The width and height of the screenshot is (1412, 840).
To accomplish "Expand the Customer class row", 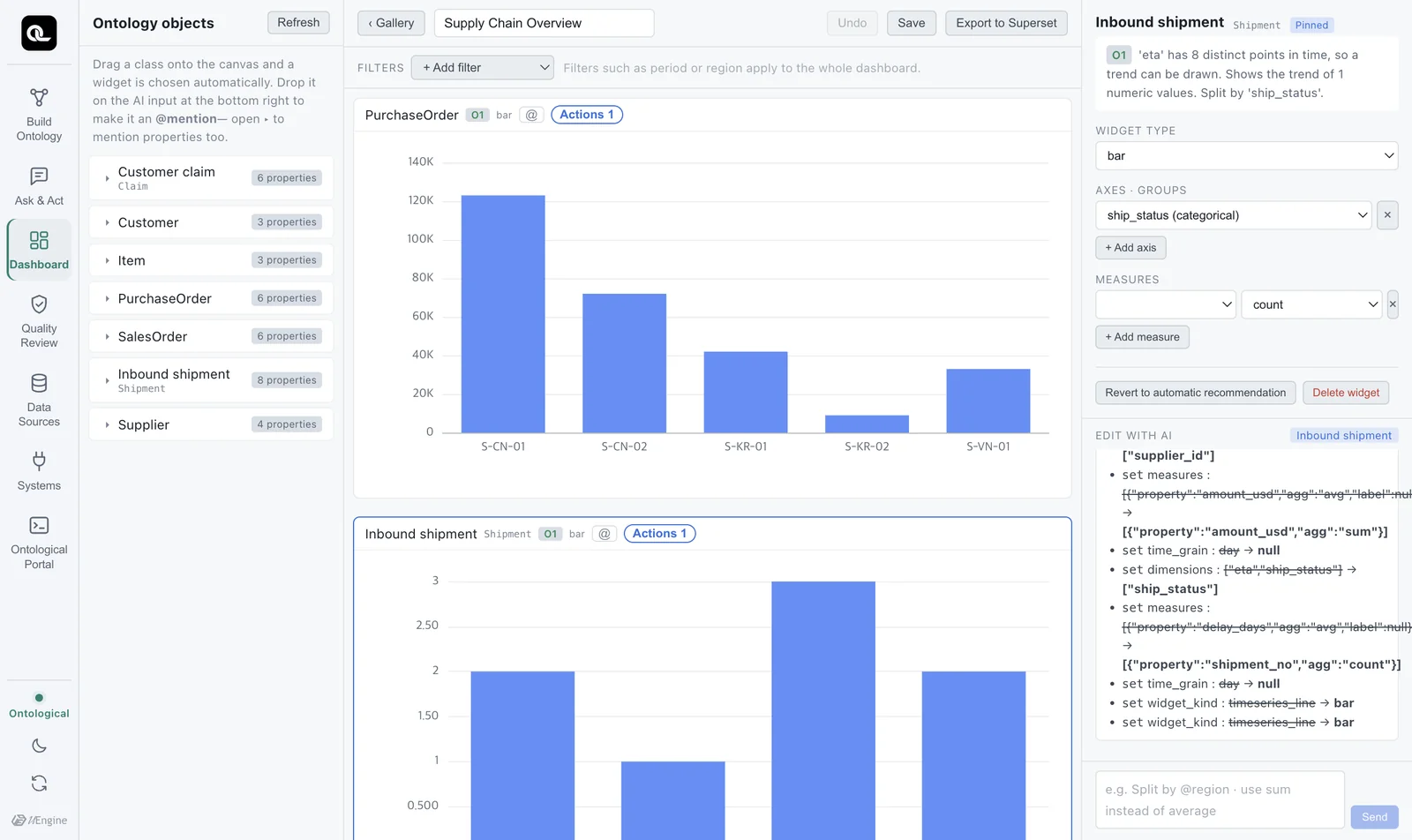I will point(107,222).
